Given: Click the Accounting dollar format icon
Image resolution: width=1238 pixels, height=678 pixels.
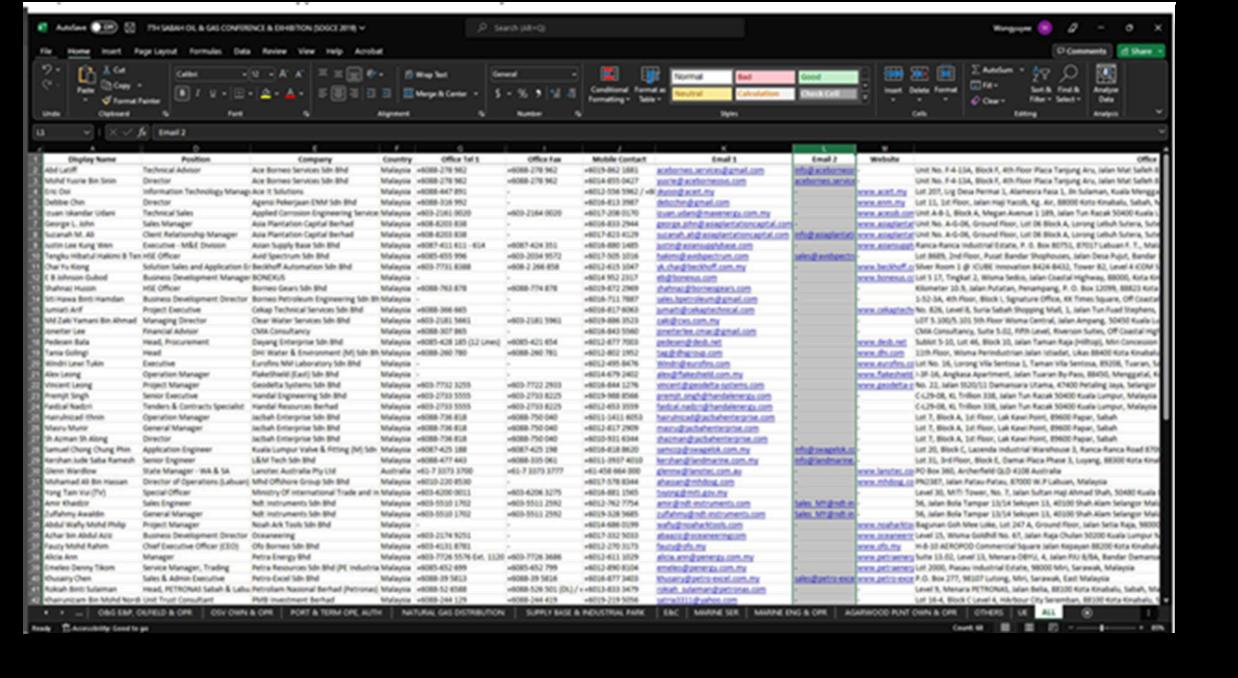Looking at the screenshot, I should pos(499,93).
